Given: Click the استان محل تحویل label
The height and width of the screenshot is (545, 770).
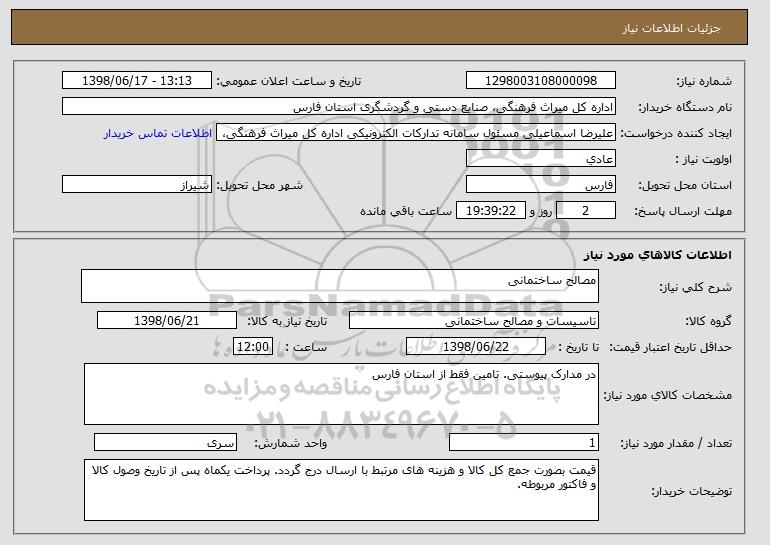Looking at the screenshot, I should (x=685, y=185).
